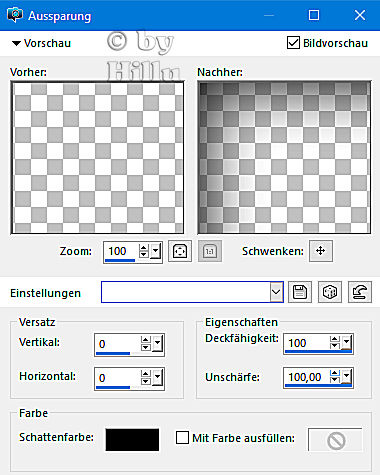380x475 pixels.
Task: Click the Unschärfe blur input field
Action: [x=306, y=377]
